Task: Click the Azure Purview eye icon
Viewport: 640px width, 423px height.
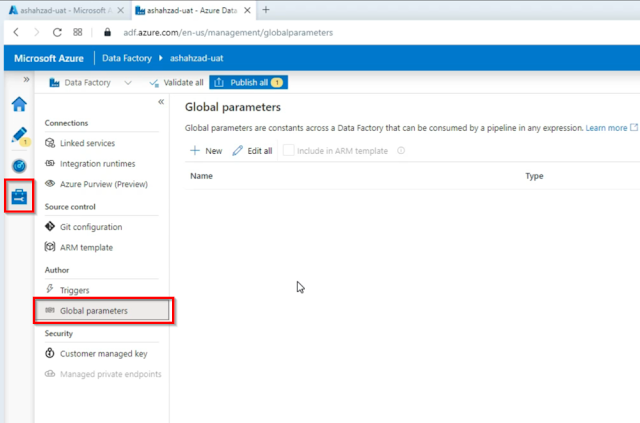Action: click(x=50, y=183)
